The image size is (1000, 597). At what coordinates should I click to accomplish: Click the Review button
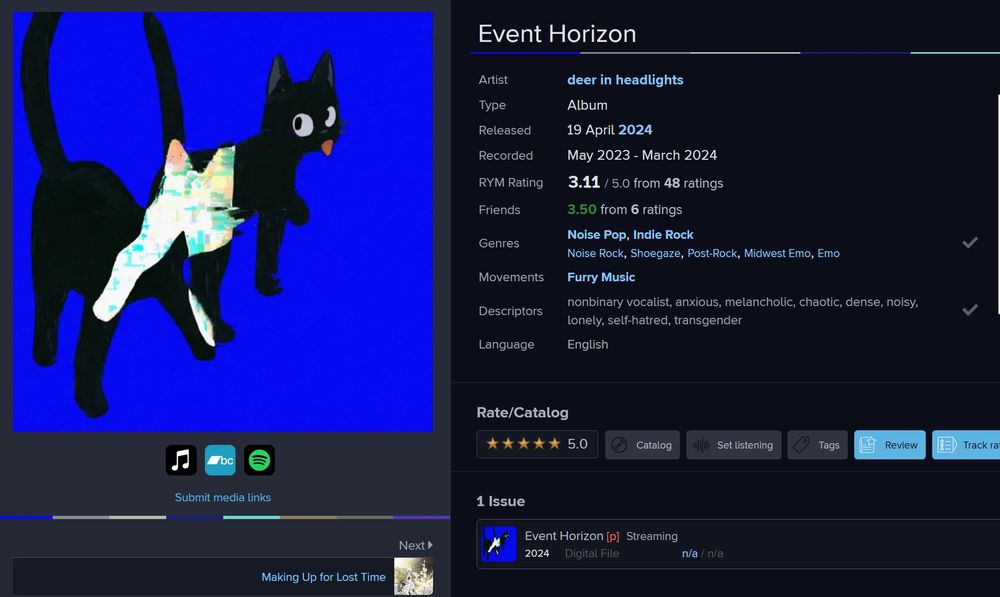pos(890,445)
